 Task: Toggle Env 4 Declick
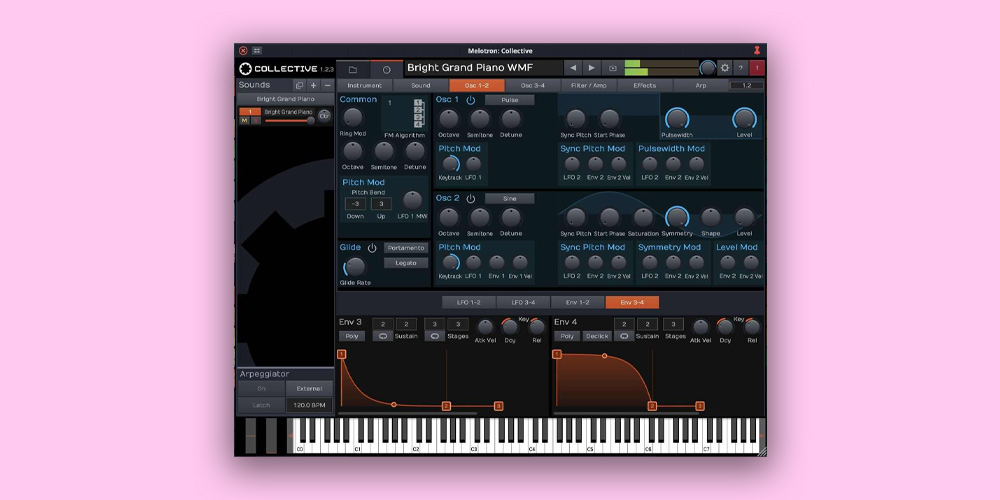click(x=597, y=335)
